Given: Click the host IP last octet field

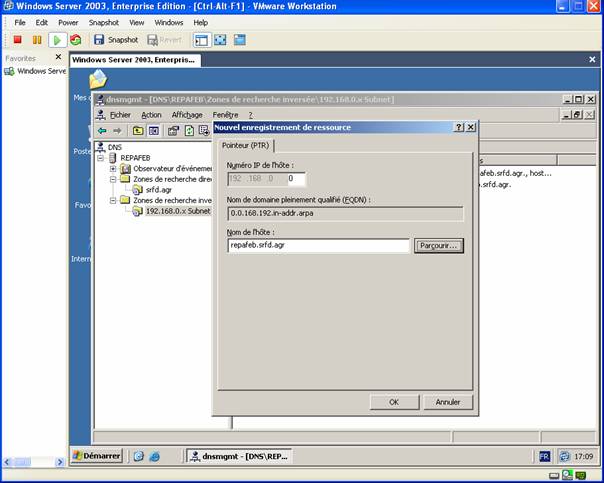Looking at the screenshot, I should point(296,179).
